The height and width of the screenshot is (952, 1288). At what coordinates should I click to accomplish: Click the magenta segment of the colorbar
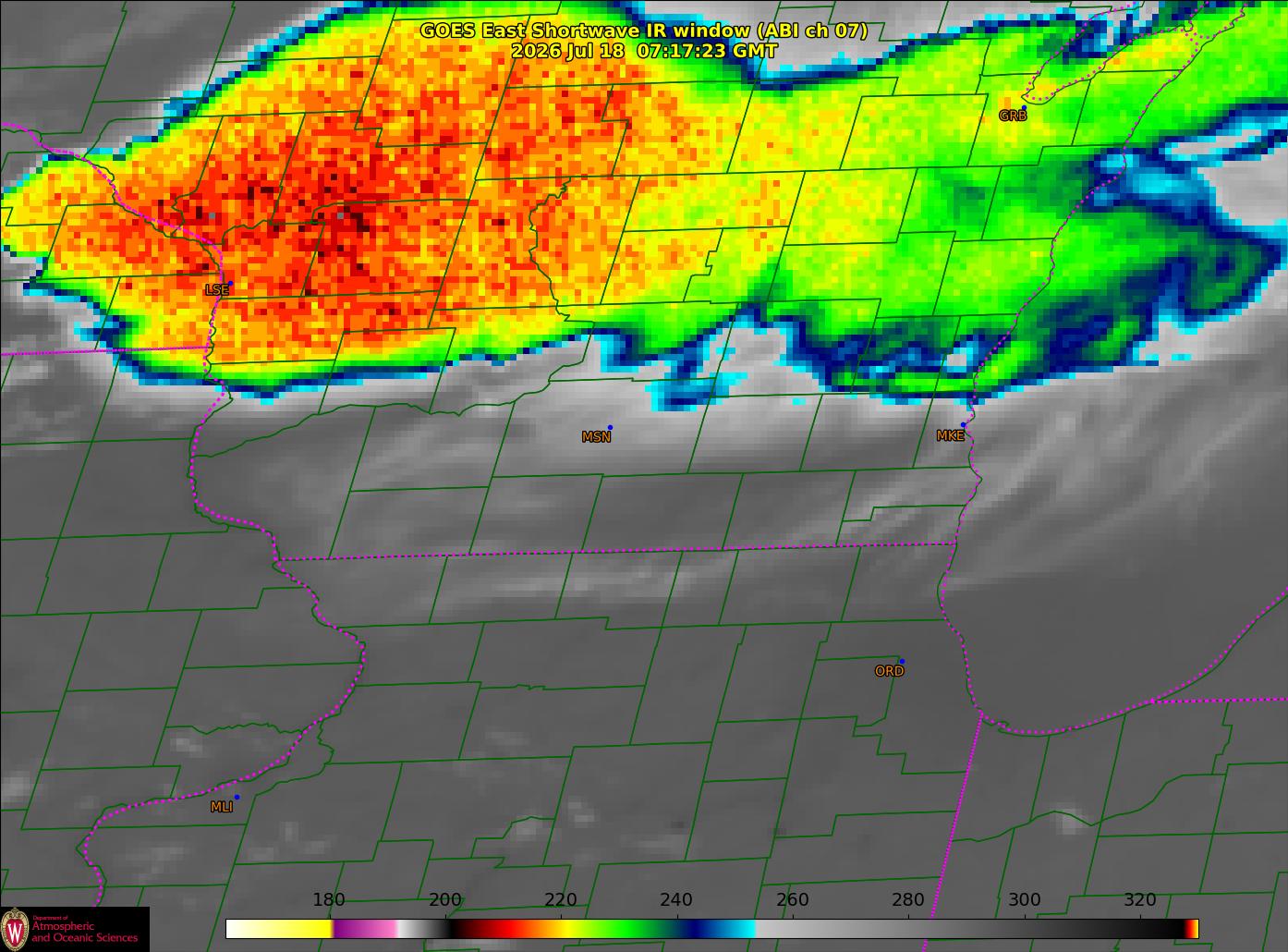365,929
